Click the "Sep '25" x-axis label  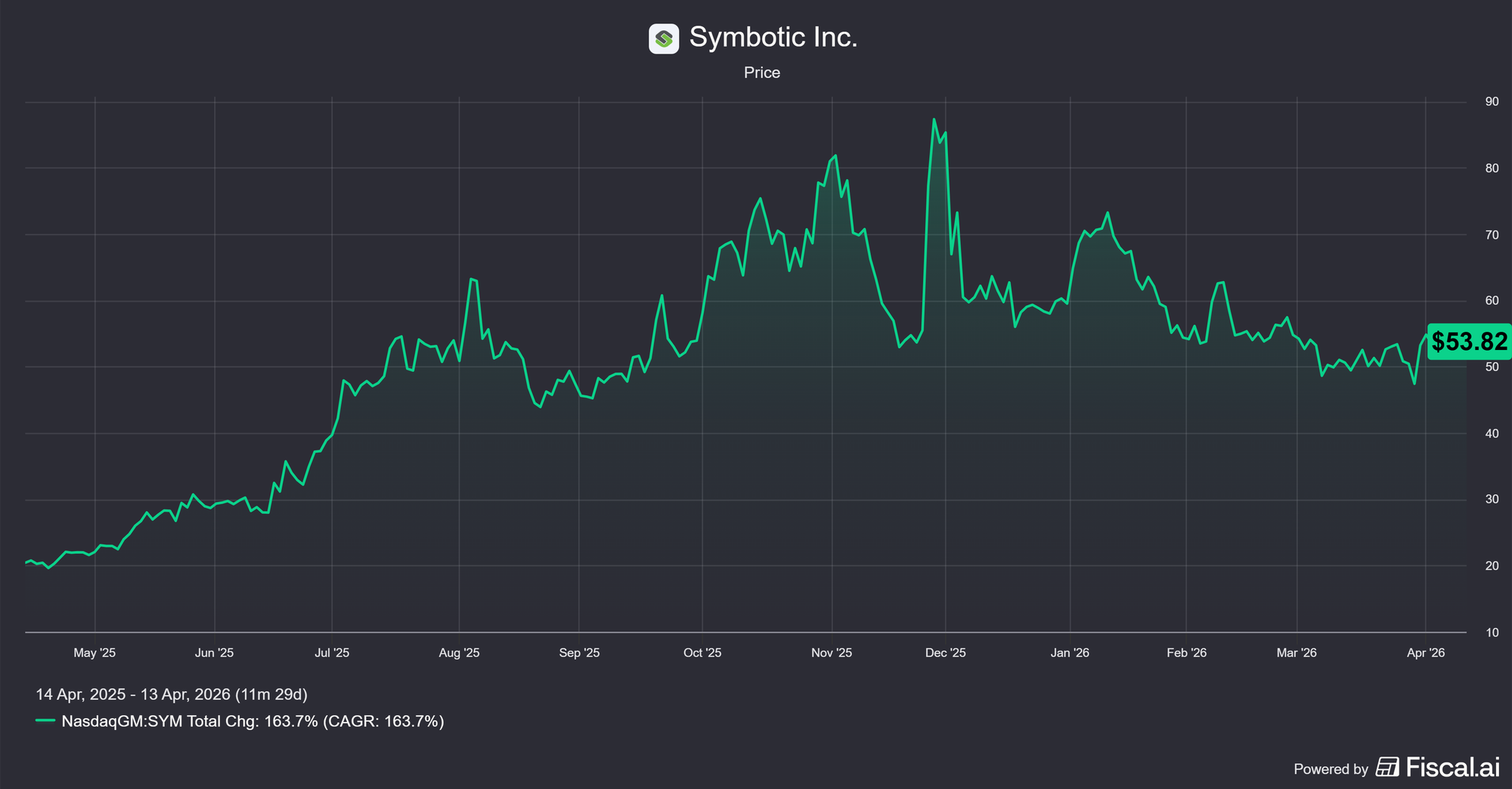click(x=579, y=653)
